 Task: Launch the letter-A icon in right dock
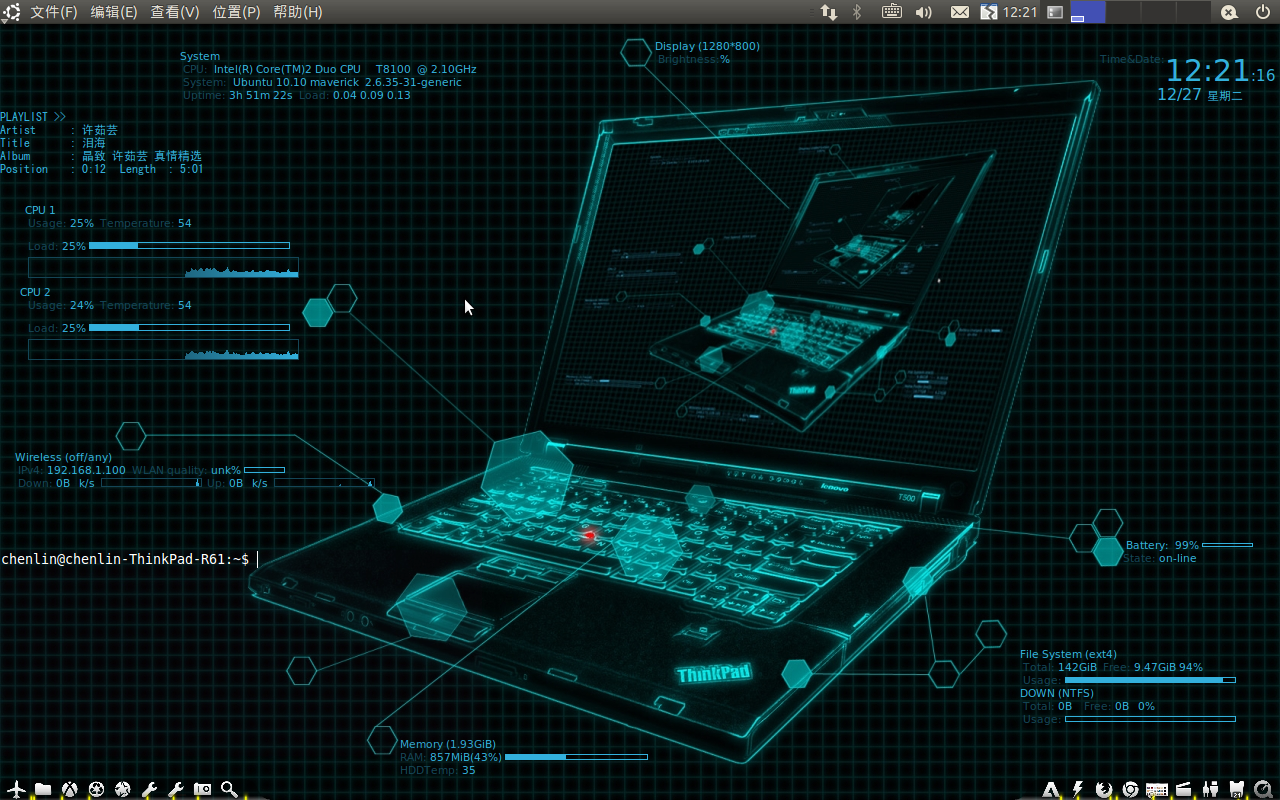(1050, 790)
